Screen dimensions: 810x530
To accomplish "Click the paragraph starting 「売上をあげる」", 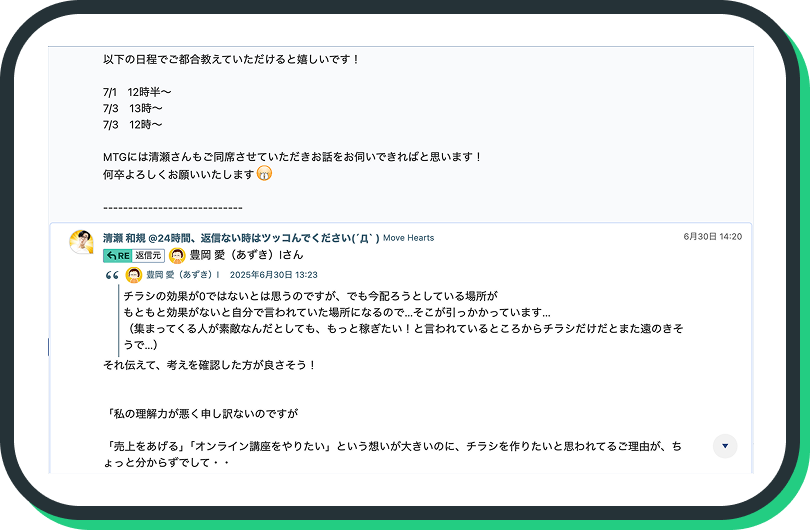I will coord(393,454).
